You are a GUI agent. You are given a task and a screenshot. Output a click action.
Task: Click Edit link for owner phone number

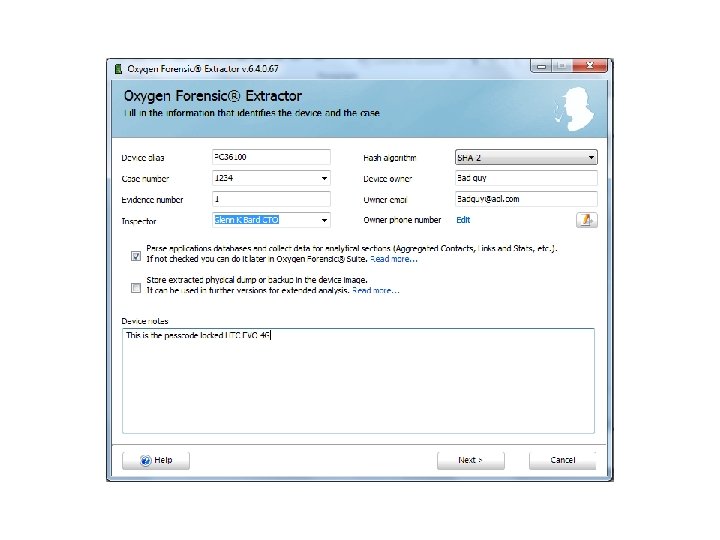(x=463, y=220)
